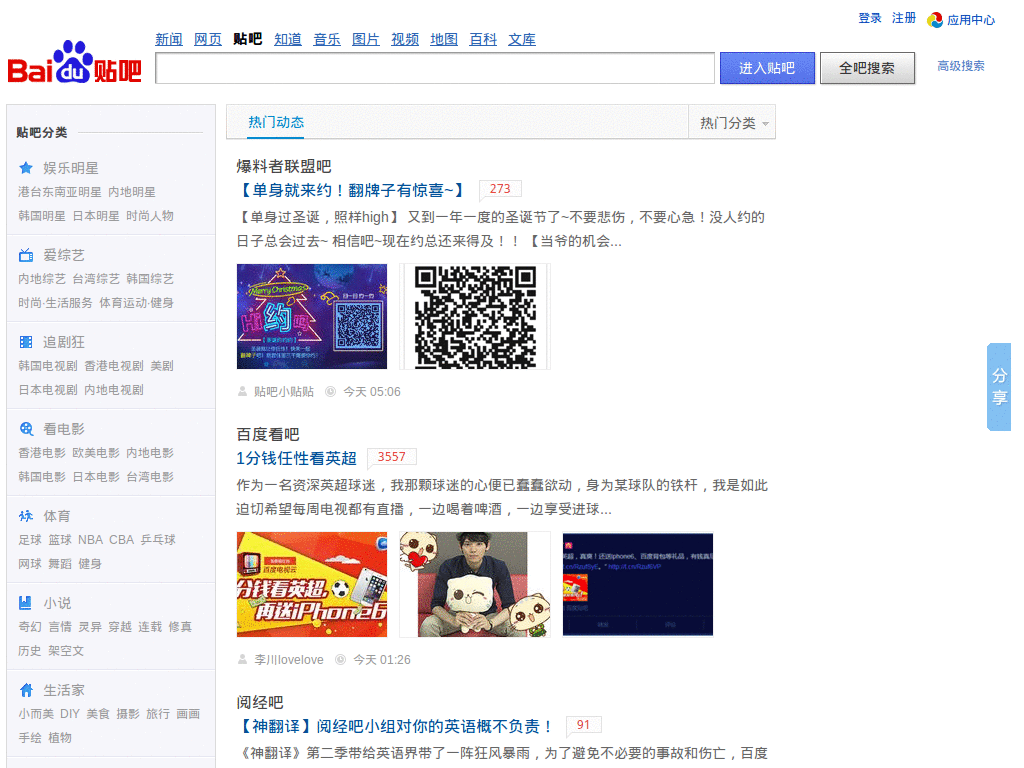The image size is (1024, 768).
Task: Click the TV icon beside 爱综艺
Action: pos(26,255)
